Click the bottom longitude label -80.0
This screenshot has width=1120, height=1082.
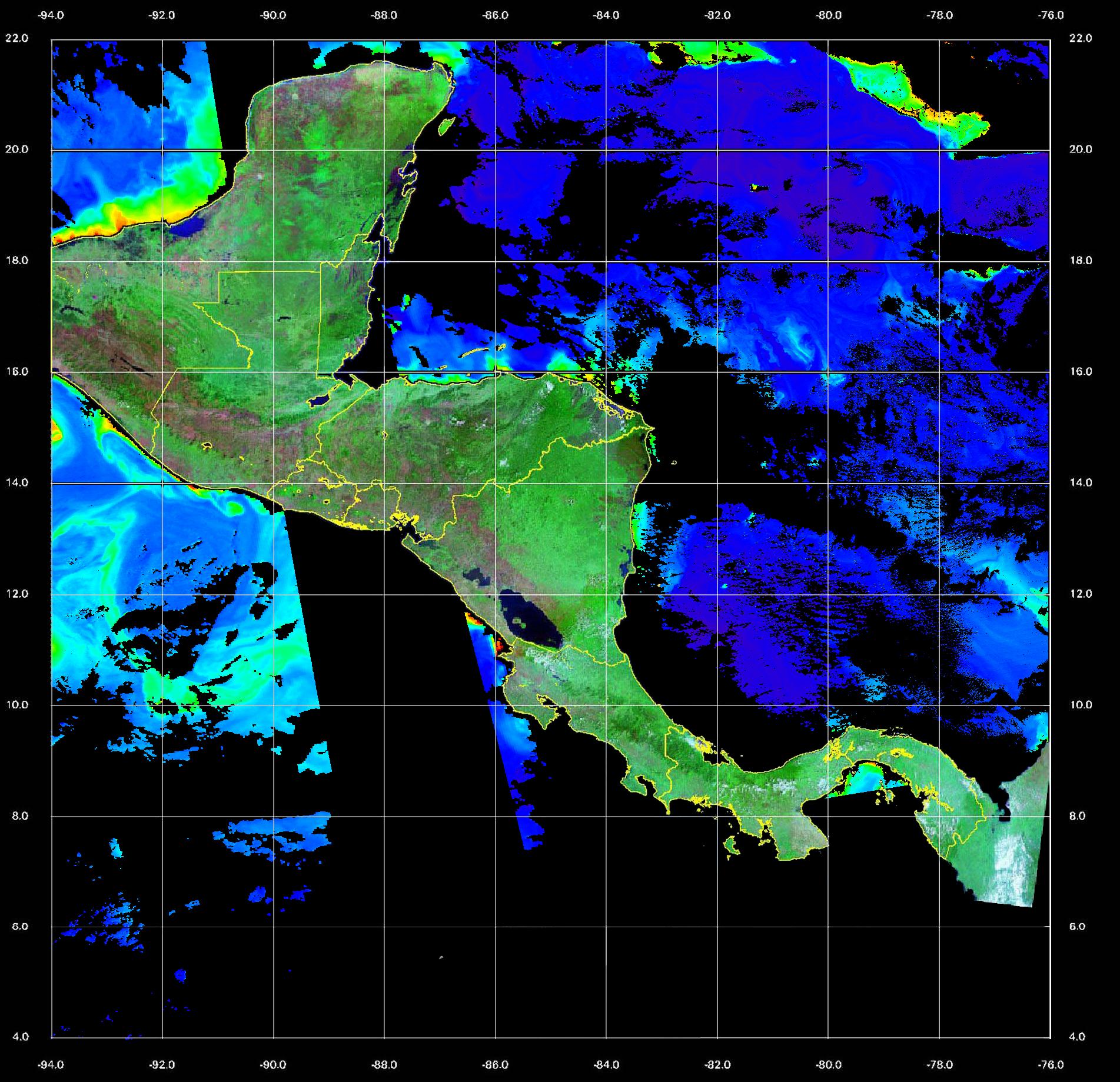pyautogui.click(x=829, y=1064)
